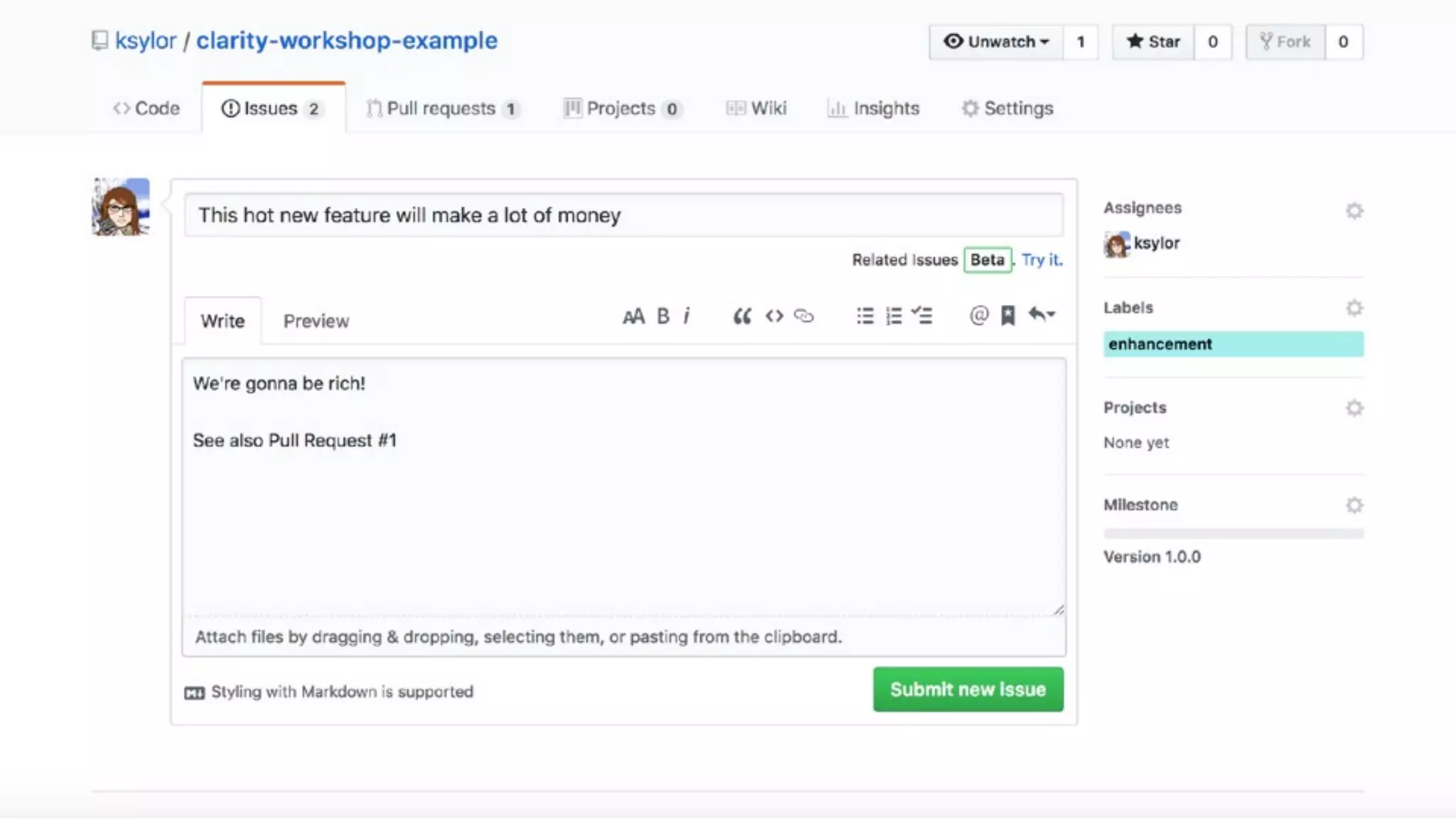
Task: Open the Unwatch dropdown
Action: (995, 42)
